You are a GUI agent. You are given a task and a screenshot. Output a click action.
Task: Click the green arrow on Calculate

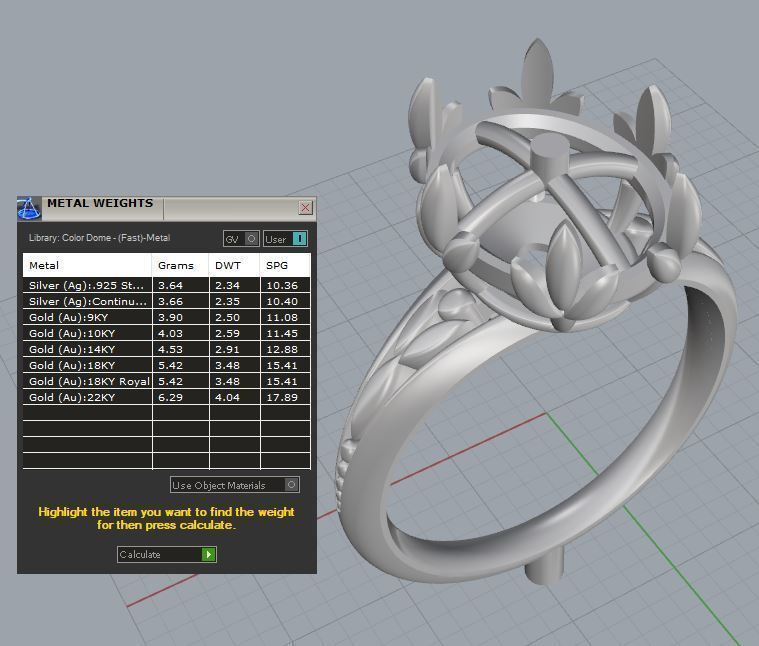209,555
